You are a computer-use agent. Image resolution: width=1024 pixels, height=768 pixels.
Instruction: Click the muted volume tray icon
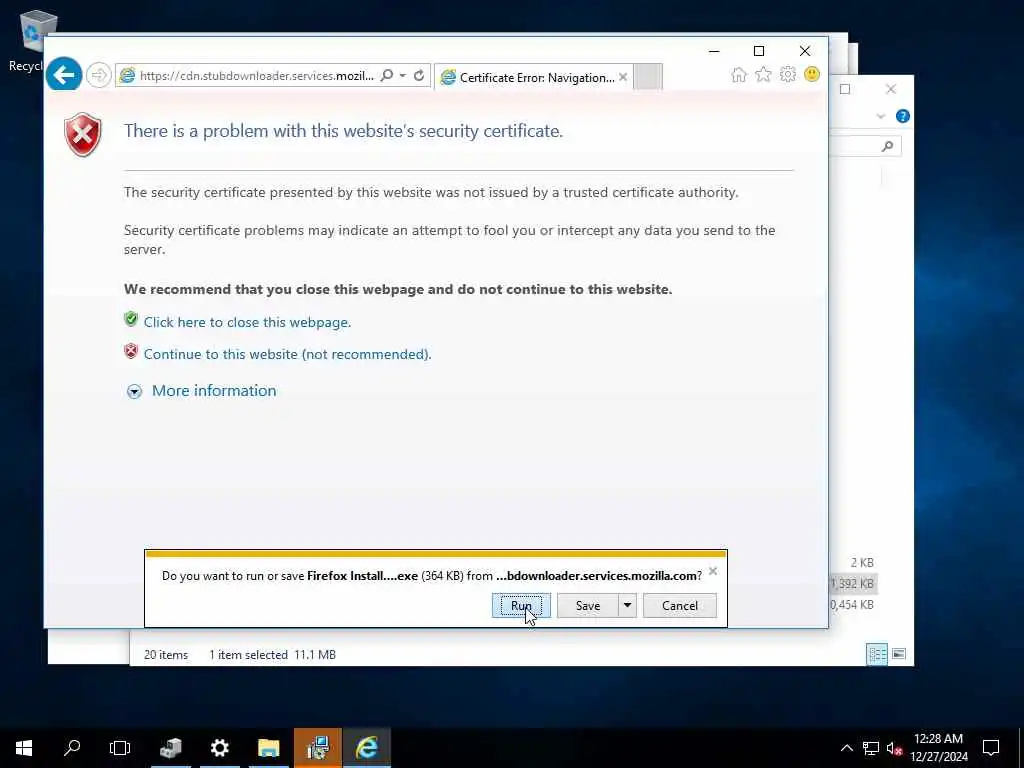894,748
